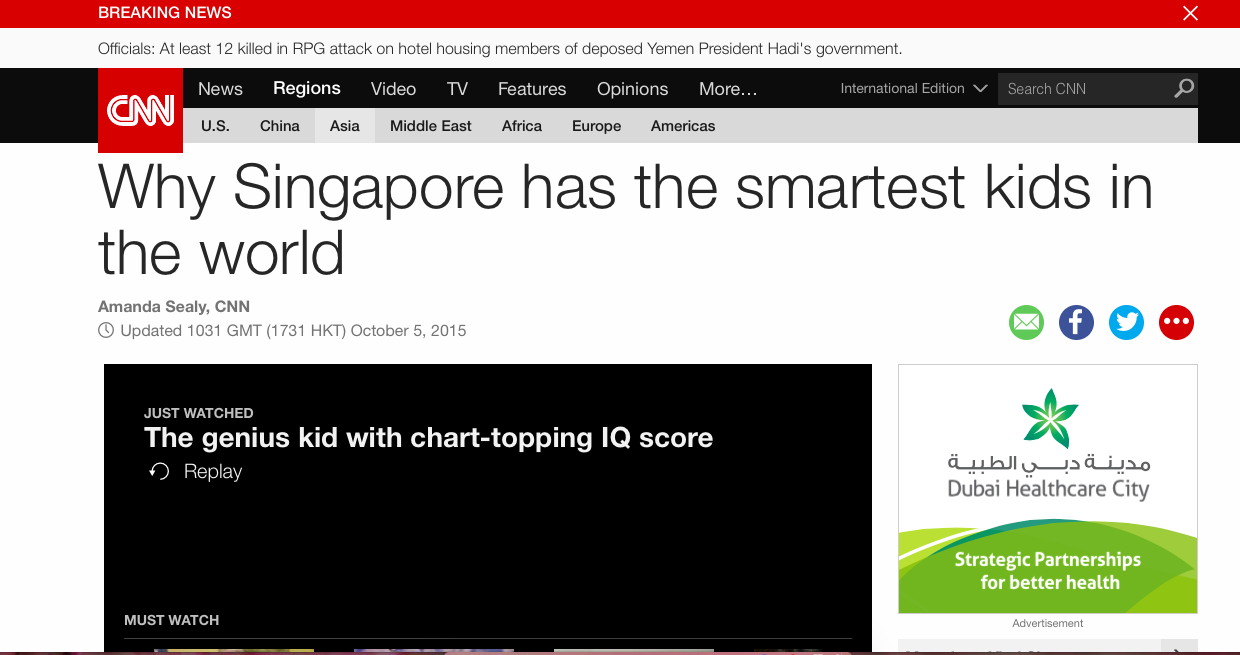Viewport: 1240px width, 655px height.
Task: Expand the International Edition dropdown
Action: [x=914, y=89]
